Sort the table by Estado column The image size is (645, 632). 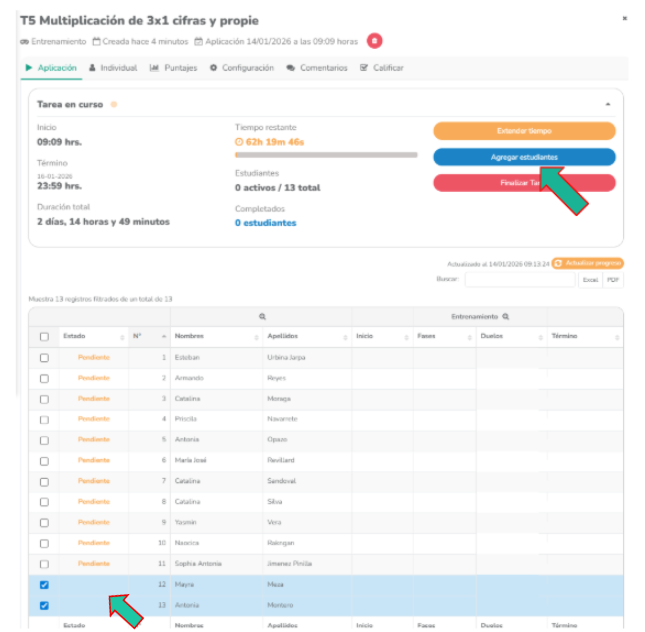92,337
